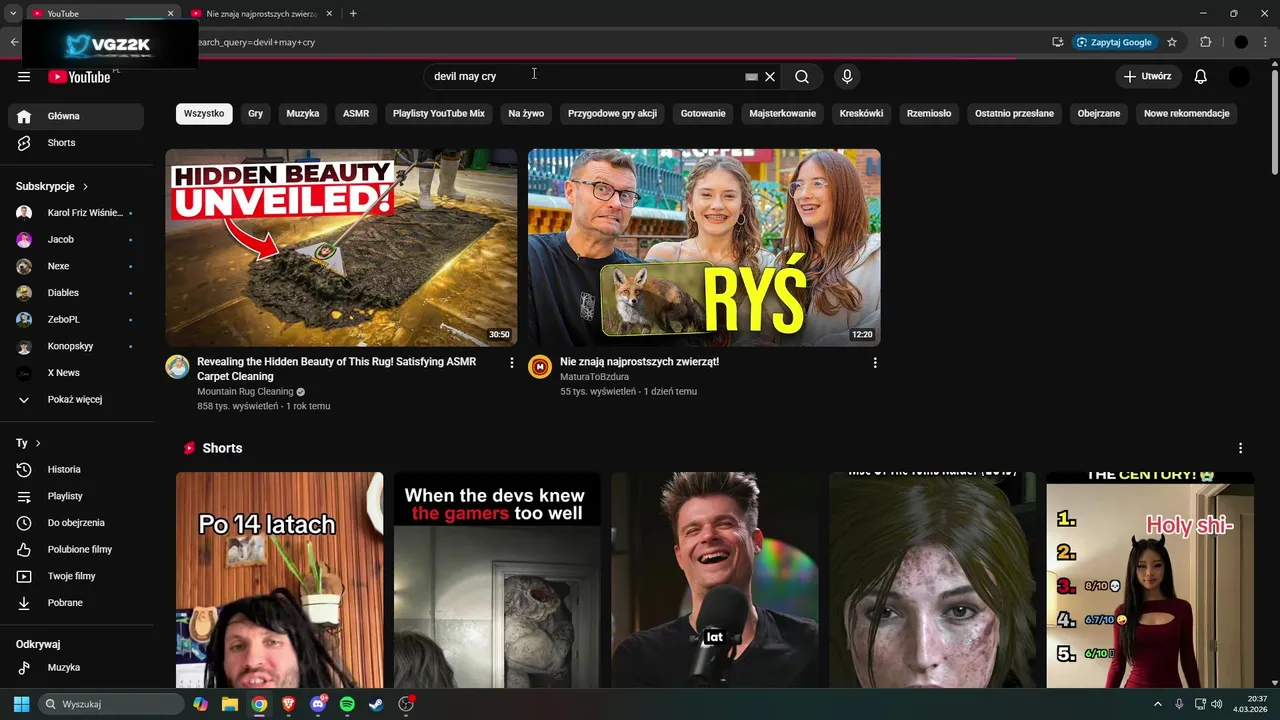Image resolution: width=1280 pixels, height=720 pixels.
Task: Open YouTube notifications bell
Action: tap(1201, 77)
